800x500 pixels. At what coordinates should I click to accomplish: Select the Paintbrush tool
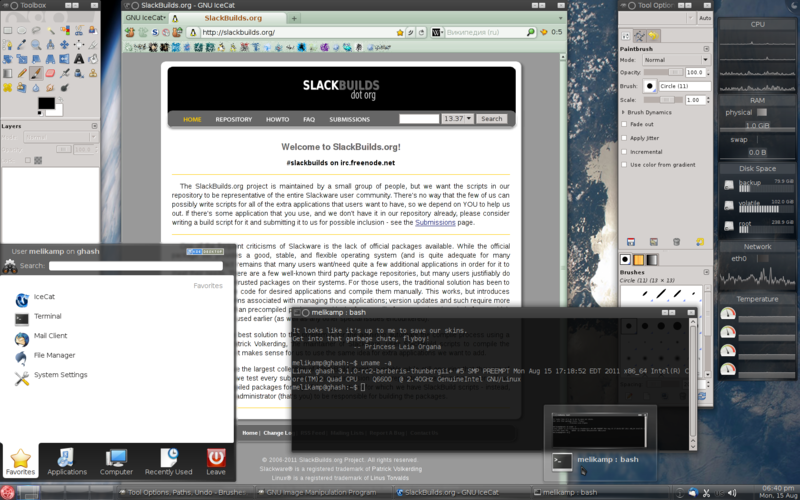[x=36, y=73]
